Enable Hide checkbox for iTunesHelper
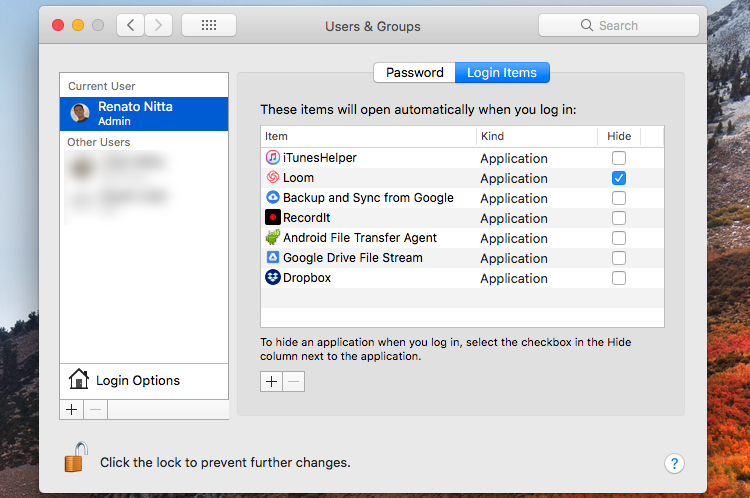Viewport: 750px width, 498px height. pos(619,158)
